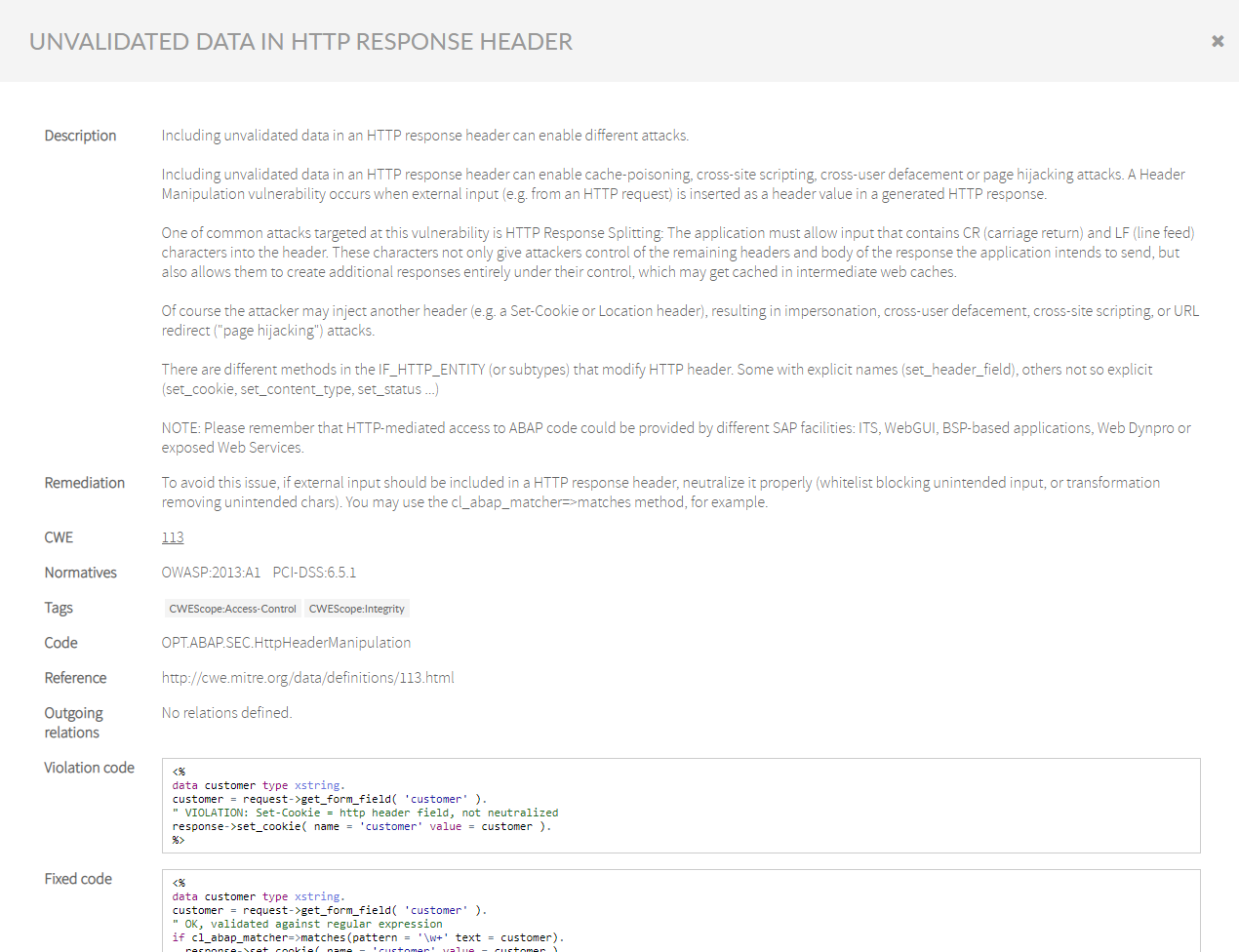Click the PCI-DSS:6.5.1 normative
This screenshot has height=952, width=1239.
click(x=315, y=572)
